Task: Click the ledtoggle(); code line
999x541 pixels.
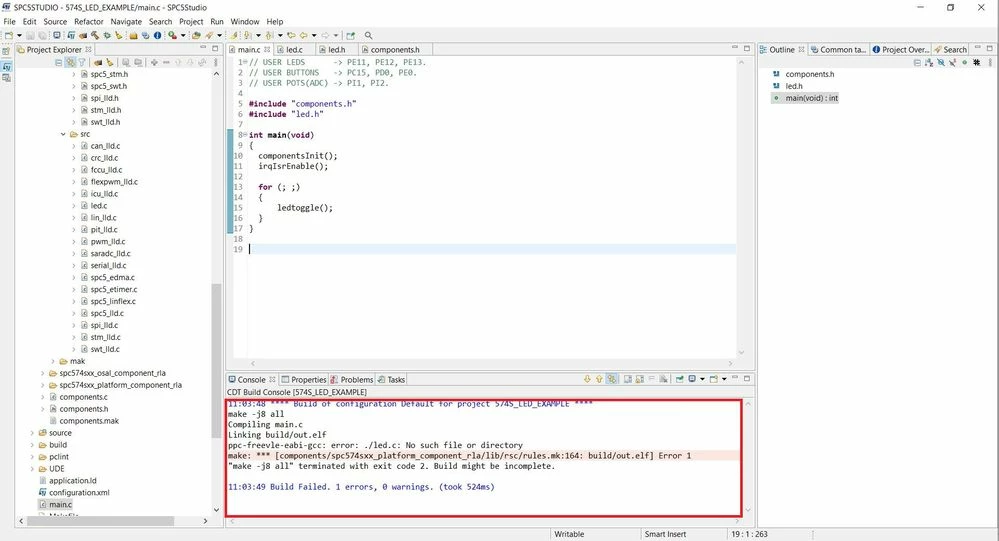Action: [305, 208]
